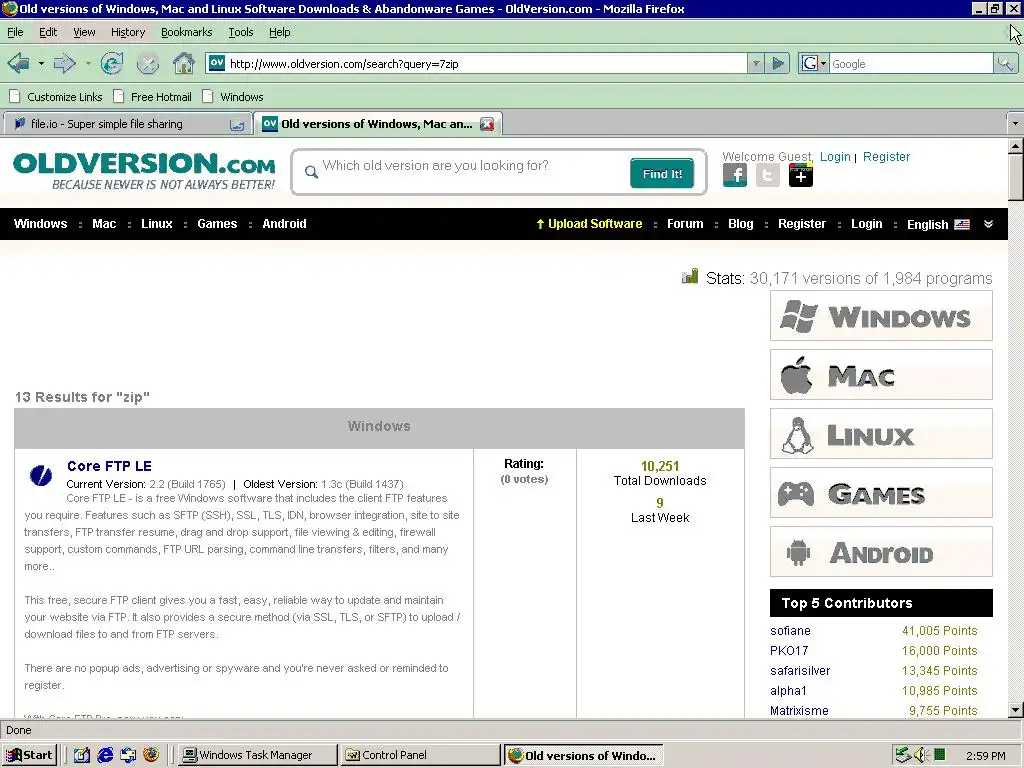Stop loading with the Stop icon
Screen dimensions: 1024x768
(148, 63)
